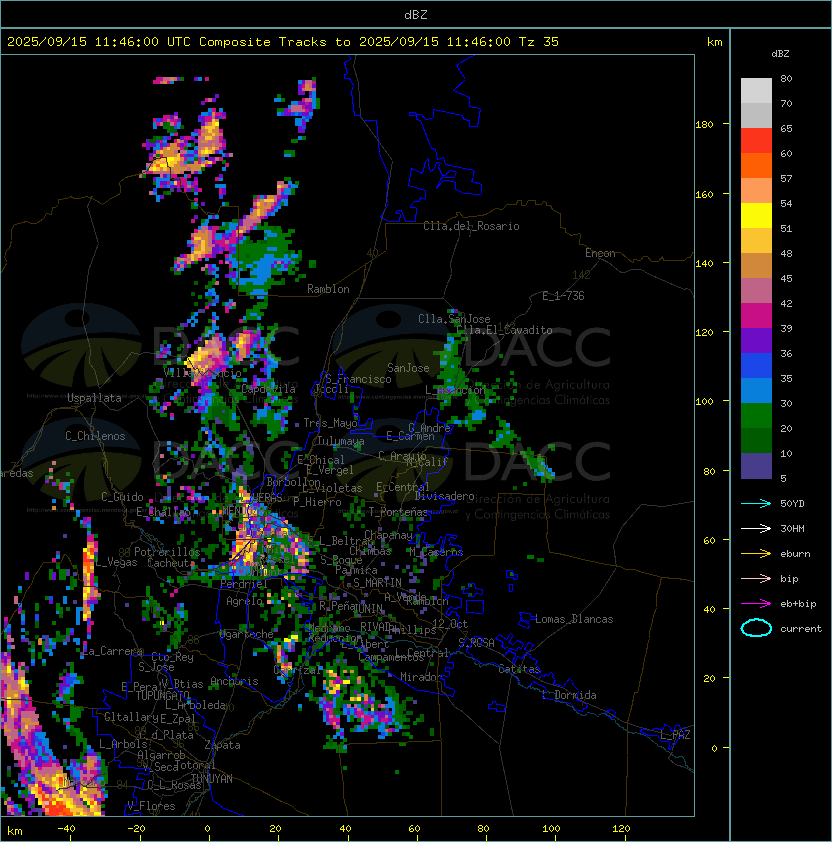
Task: Click the 'La_Carrera' map label
Action: [x=113, y=651]
